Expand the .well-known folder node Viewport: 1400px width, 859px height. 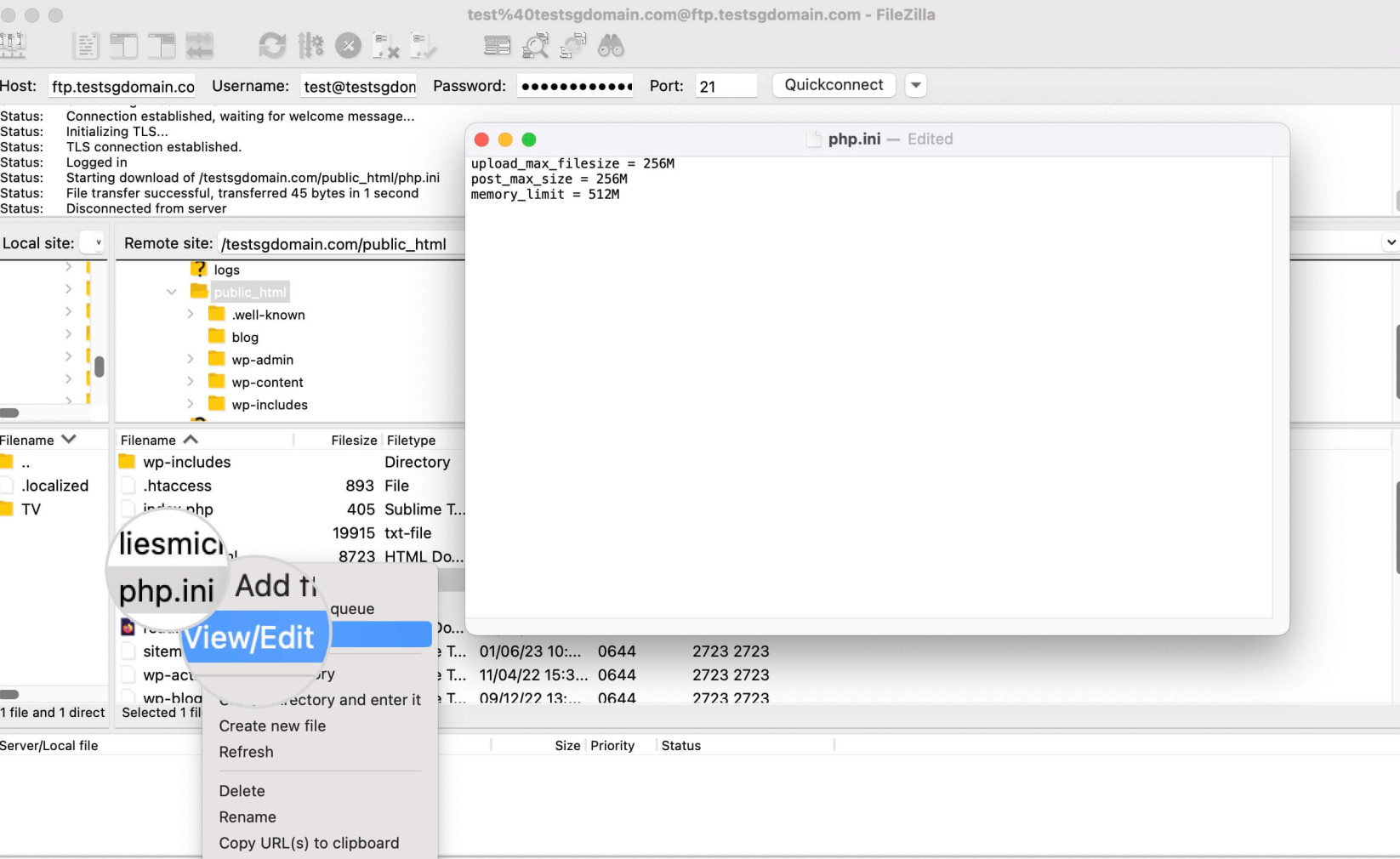pyautogui.click(x=191, y=314)
